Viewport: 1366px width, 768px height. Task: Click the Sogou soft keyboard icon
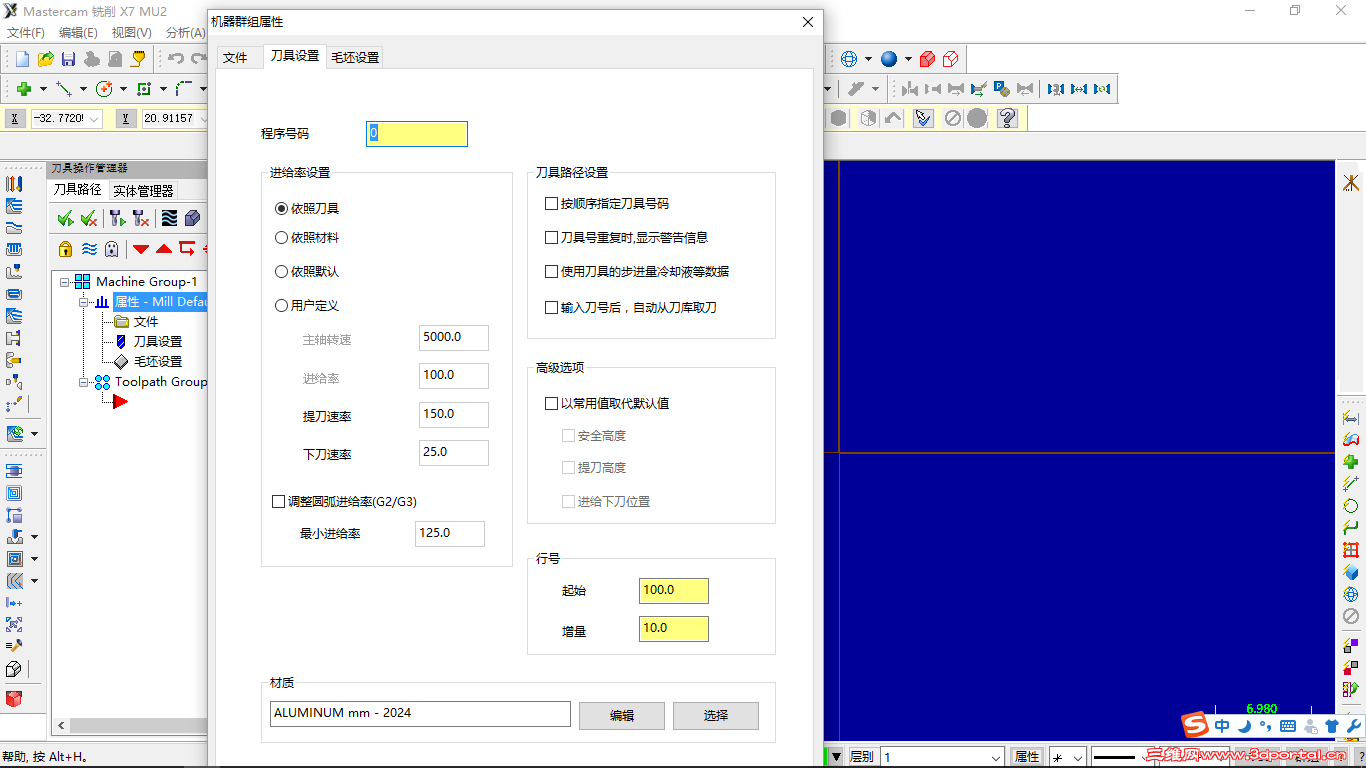pyautogui.click(x=1287, y=726)
